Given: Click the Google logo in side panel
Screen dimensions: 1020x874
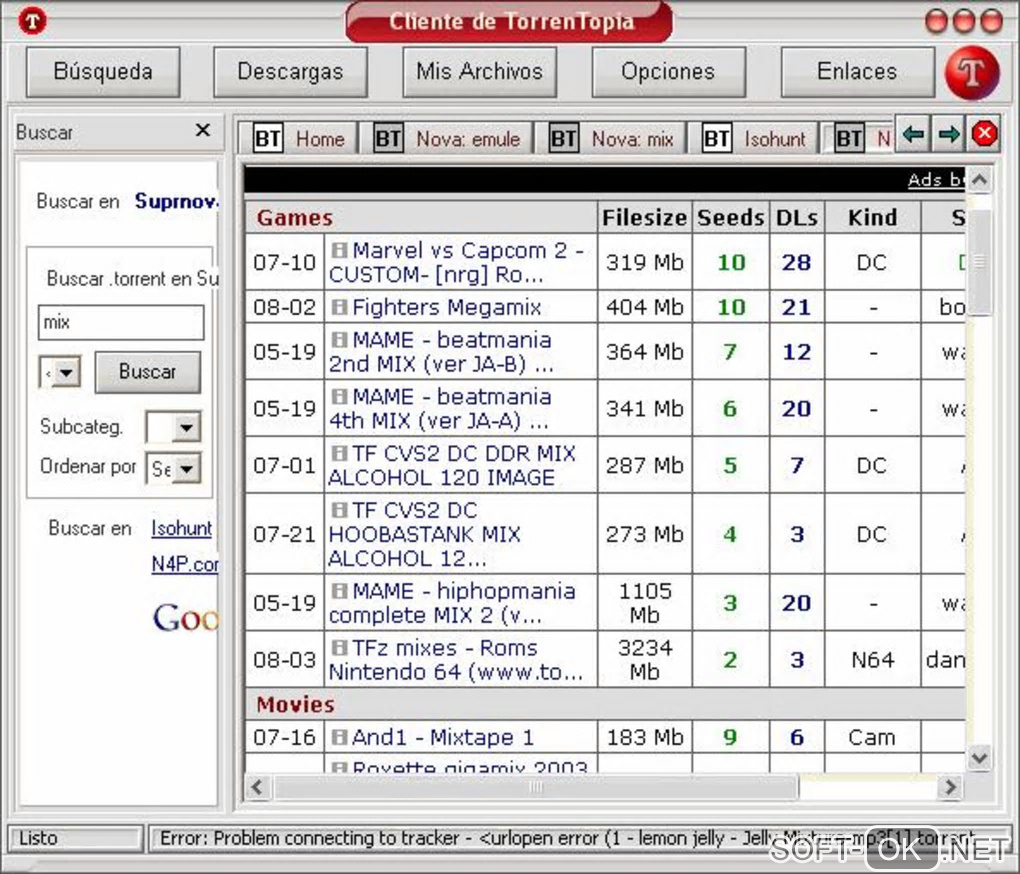Looking at the screenshot, I should pyautogui.click(x=186, y=617).
